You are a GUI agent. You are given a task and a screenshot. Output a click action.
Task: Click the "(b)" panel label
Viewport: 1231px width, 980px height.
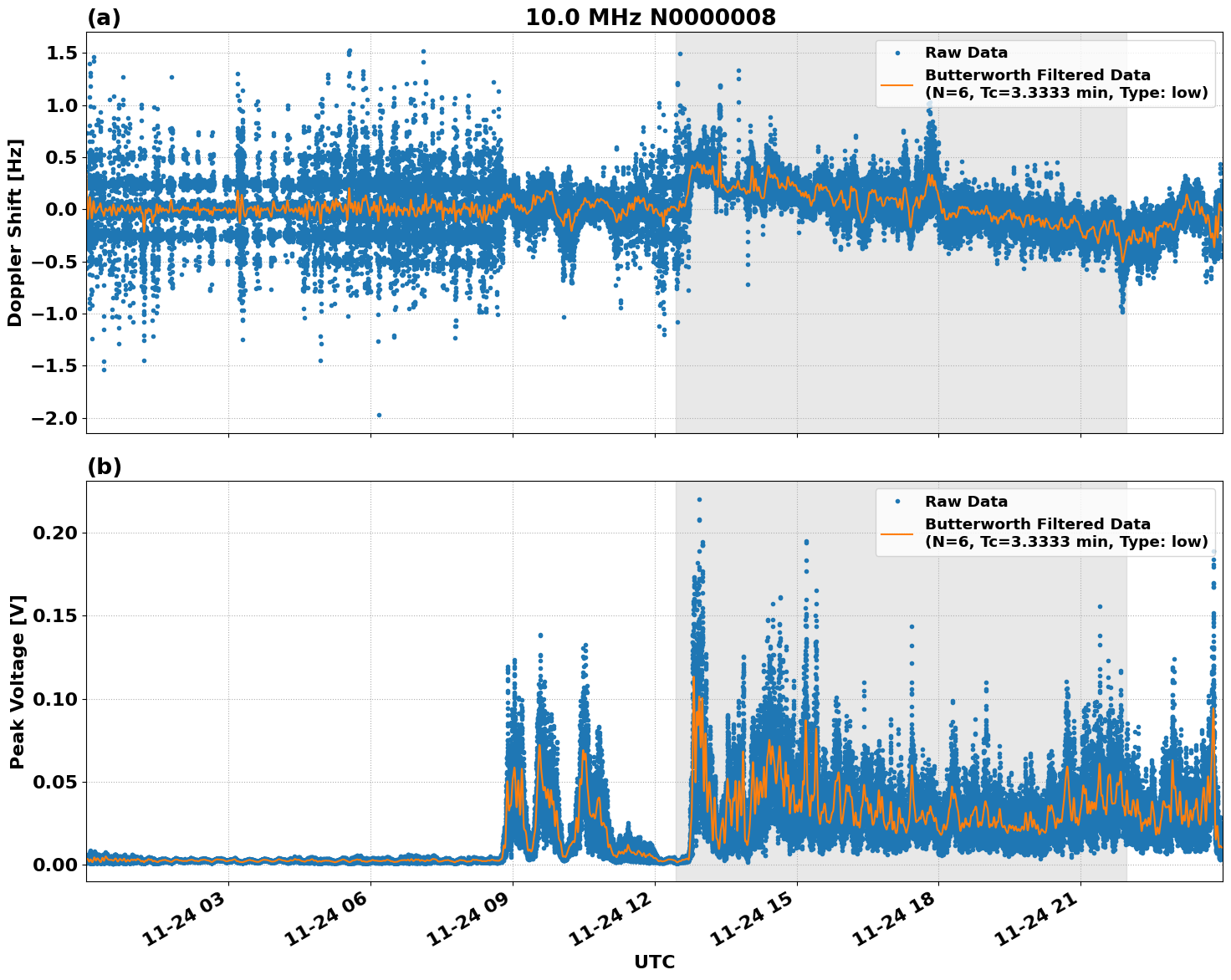tap(104, 467)
